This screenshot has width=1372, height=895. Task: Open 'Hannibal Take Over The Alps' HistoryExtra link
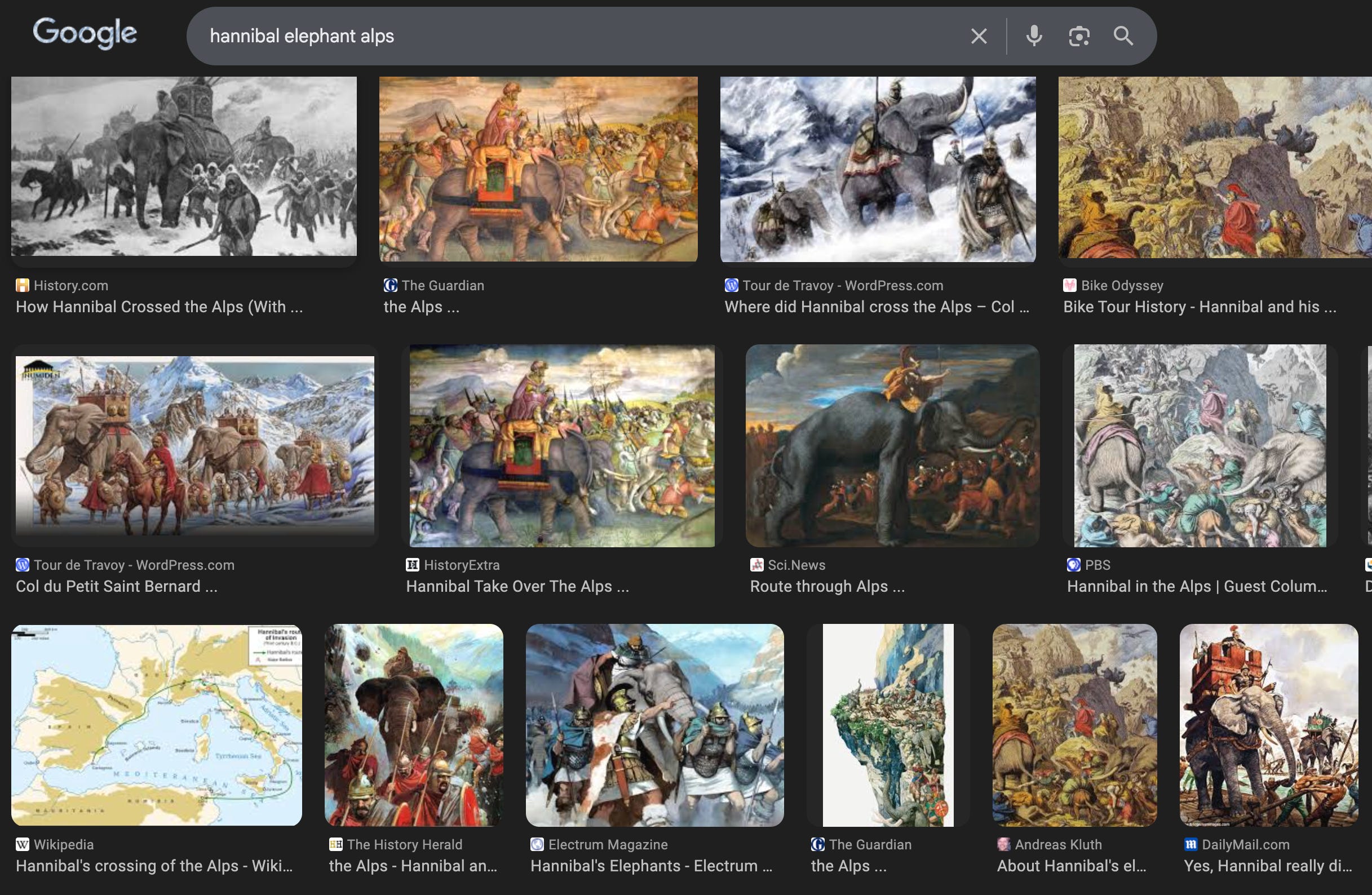(517, 586)
